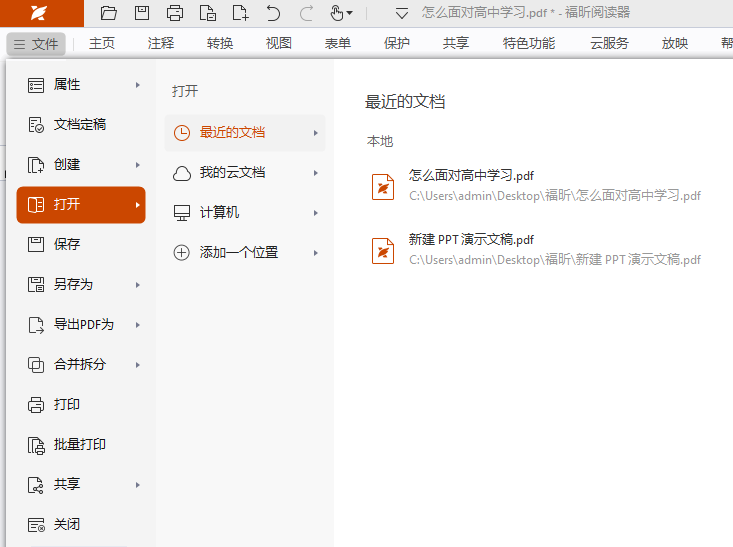
Task: Open hand tool dropdown arrow
Action: 349,13
